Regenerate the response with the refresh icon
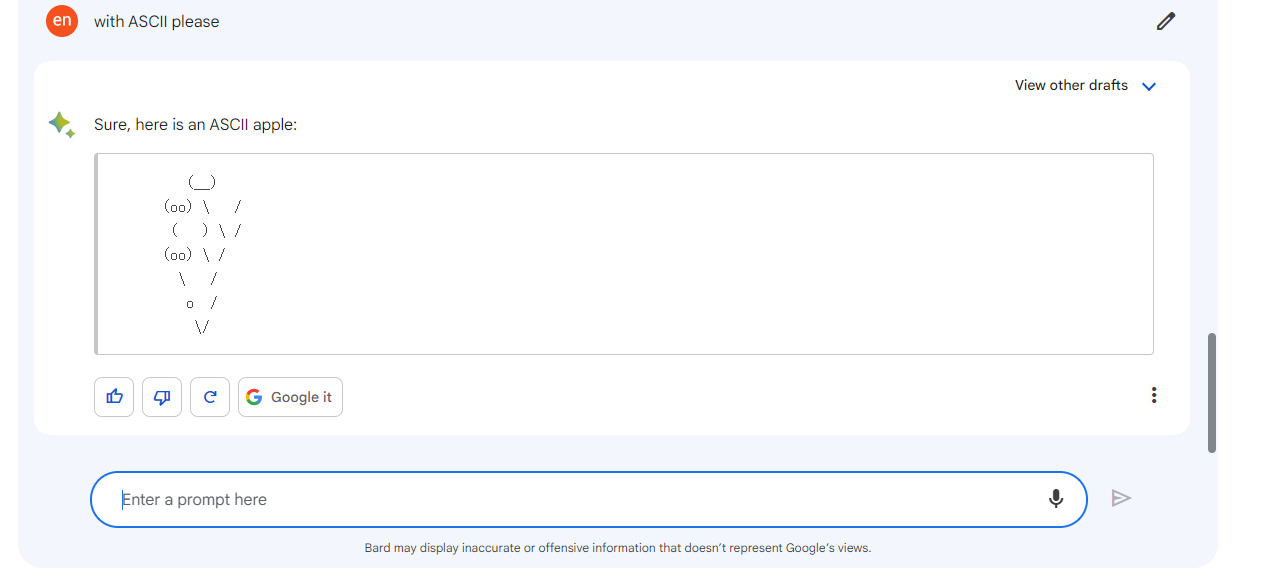The width and height of the screenshot is (1265, 579). (x=210, y=397)
